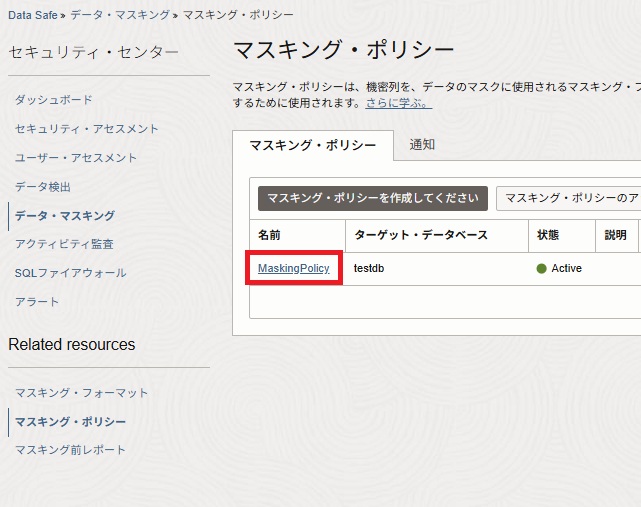
Task: Open アラート in the sidebar
Action: coord(37,302)
